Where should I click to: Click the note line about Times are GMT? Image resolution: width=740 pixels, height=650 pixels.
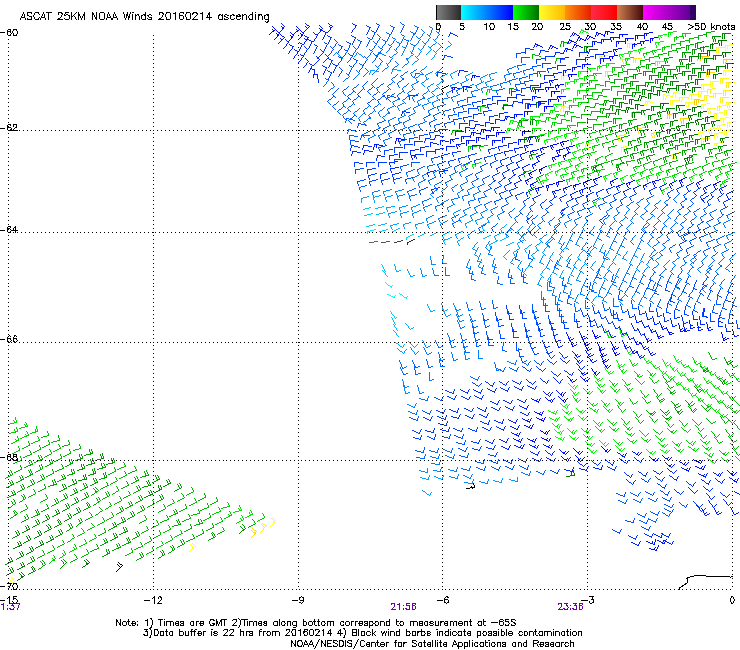coord(316,623)
